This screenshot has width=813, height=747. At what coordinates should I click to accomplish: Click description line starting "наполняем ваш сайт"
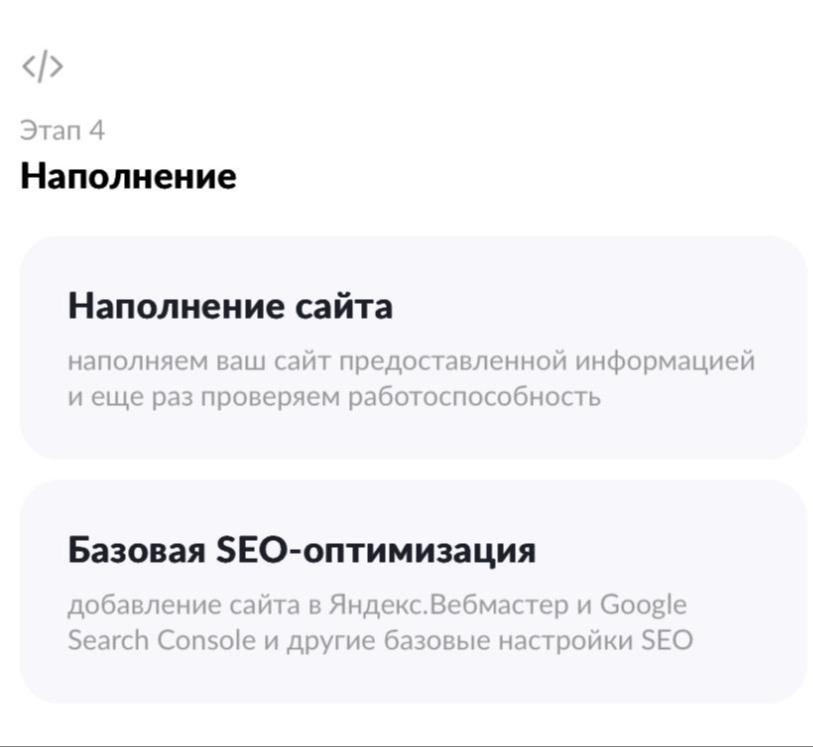point(410,360)
